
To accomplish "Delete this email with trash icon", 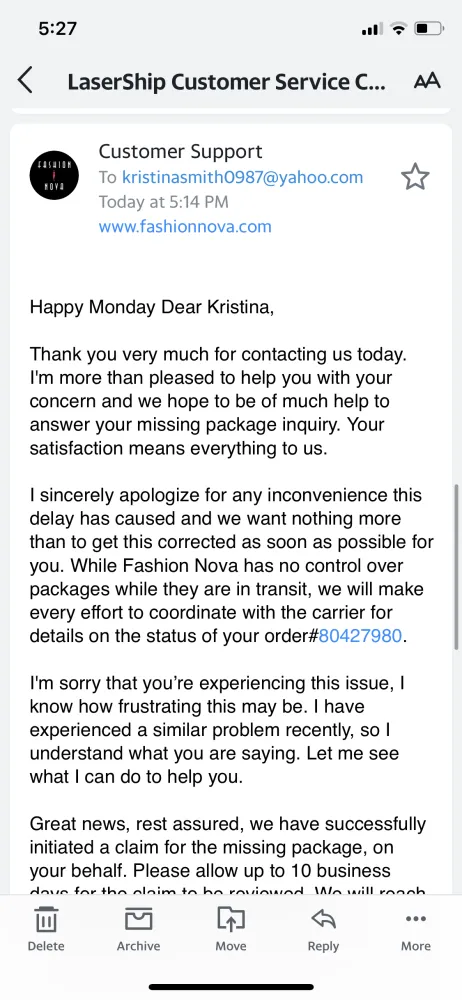I will click(46, 930).
